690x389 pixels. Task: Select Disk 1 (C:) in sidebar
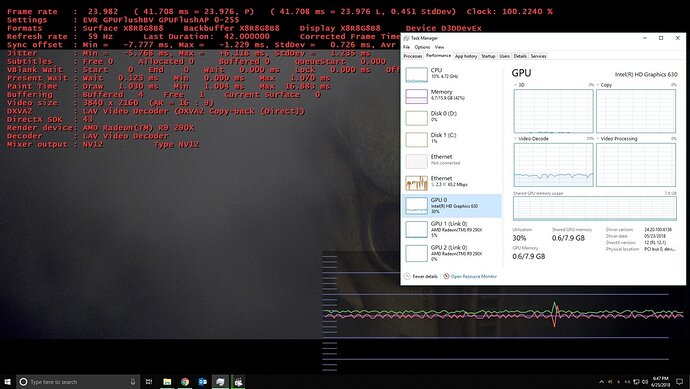click(x=452, y=139)
